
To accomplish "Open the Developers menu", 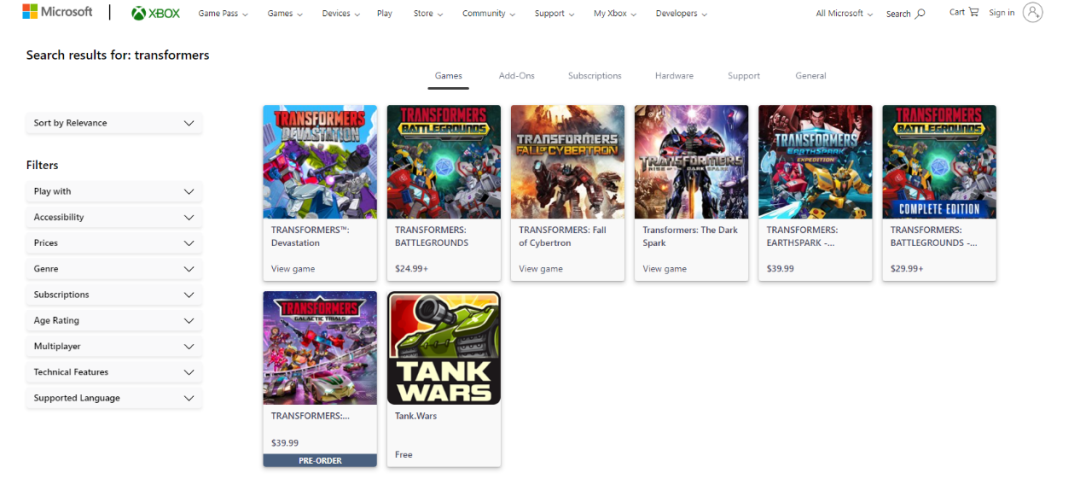I will (681, 13).
